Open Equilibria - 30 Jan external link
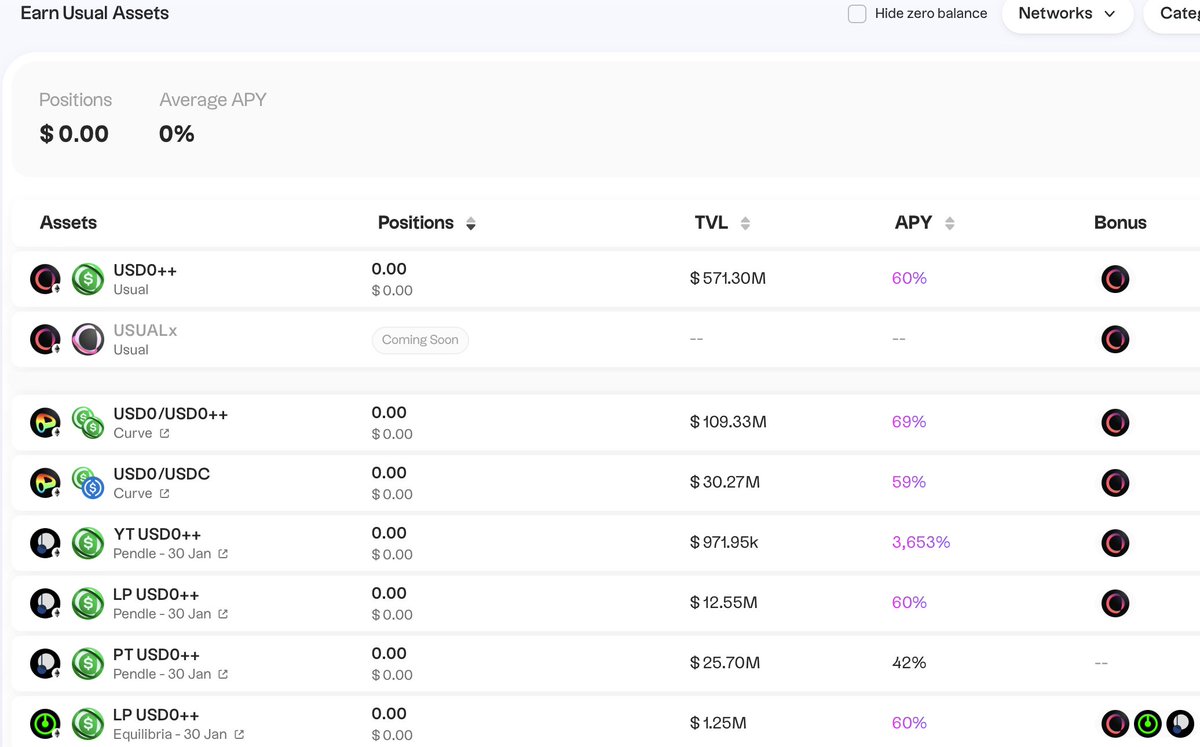This screenshot has width=1200, height=747. 239,734
